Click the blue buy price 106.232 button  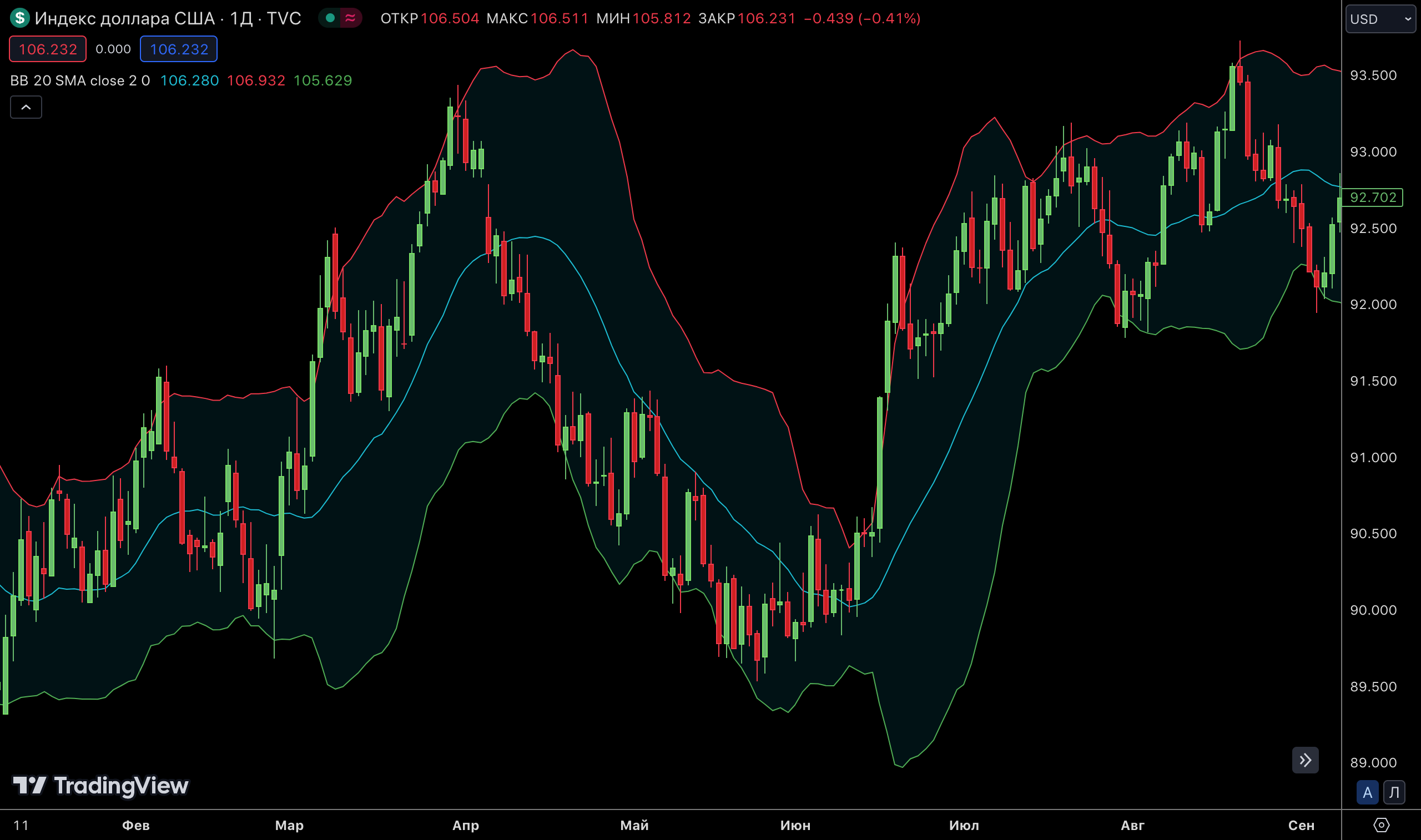tap(178, 49)
